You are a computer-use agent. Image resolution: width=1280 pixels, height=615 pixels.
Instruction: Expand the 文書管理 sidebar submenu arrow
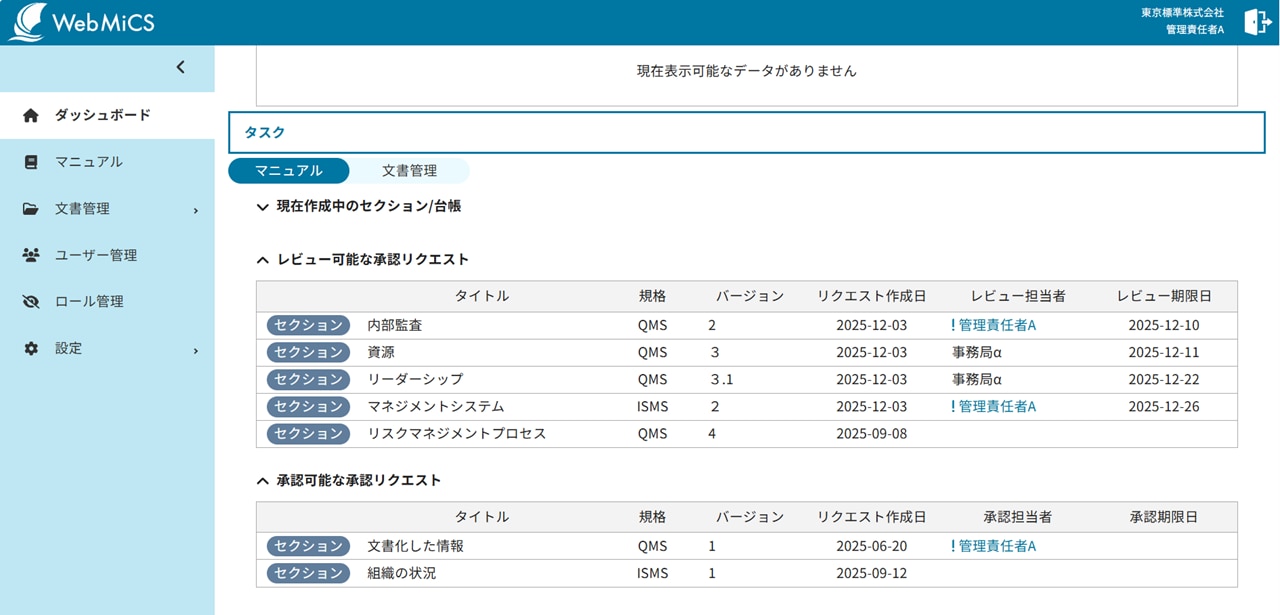tap(196, 210)
